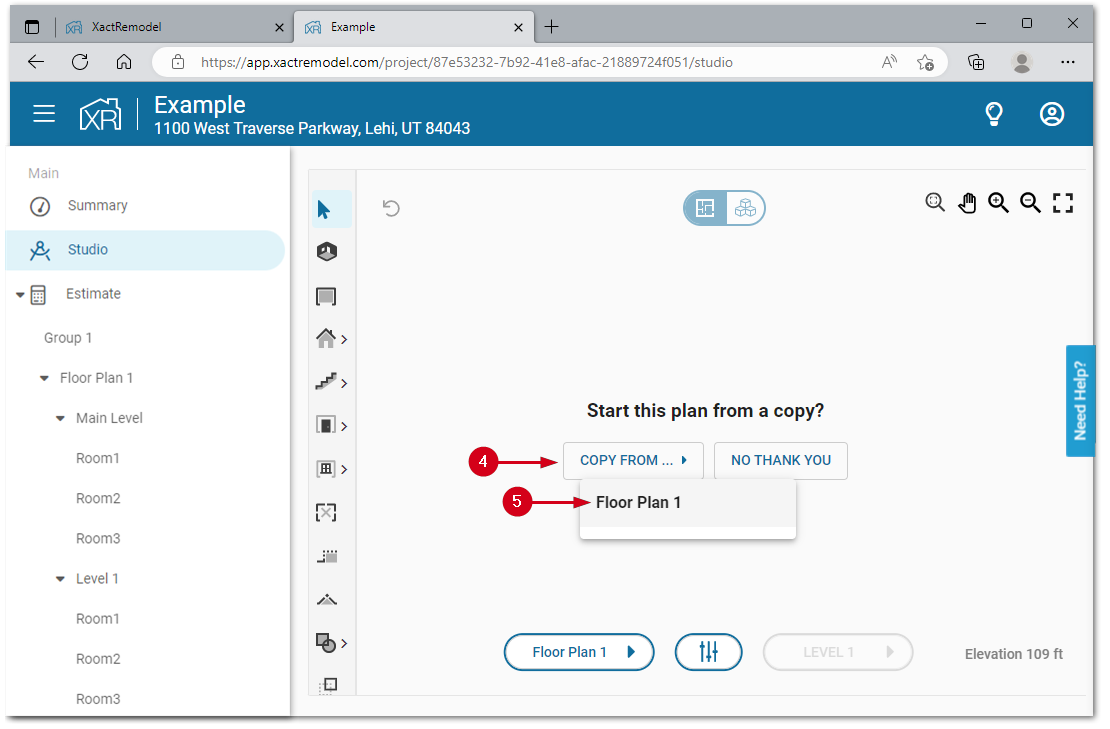Choose Floor Plan 1 from the popup menu
Viewport: 1110px width, 729px height.
click(x=638, y=503)
